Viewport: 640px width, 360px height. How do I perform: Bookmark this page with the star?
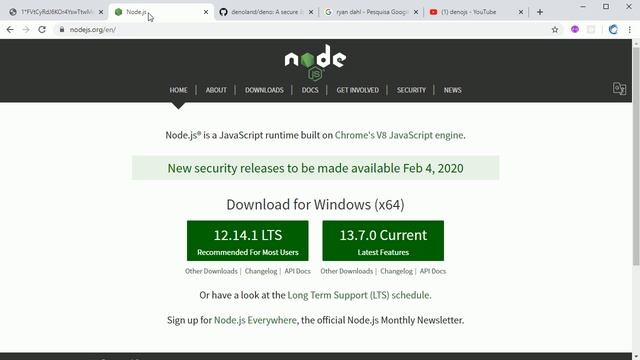(x=555, y=29)
